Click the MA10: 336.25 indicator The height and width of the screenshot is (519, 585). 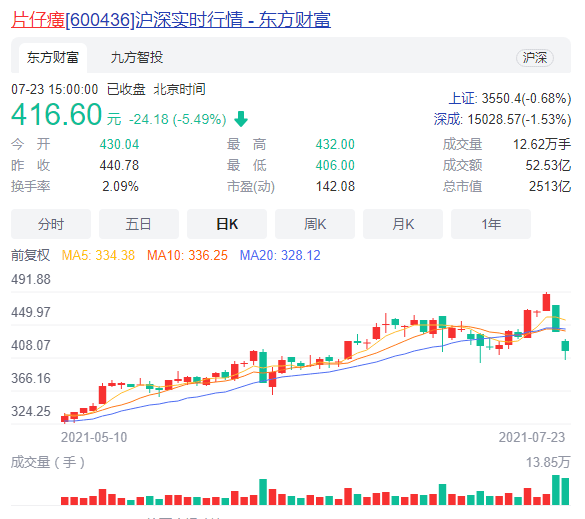coord(187,255)
